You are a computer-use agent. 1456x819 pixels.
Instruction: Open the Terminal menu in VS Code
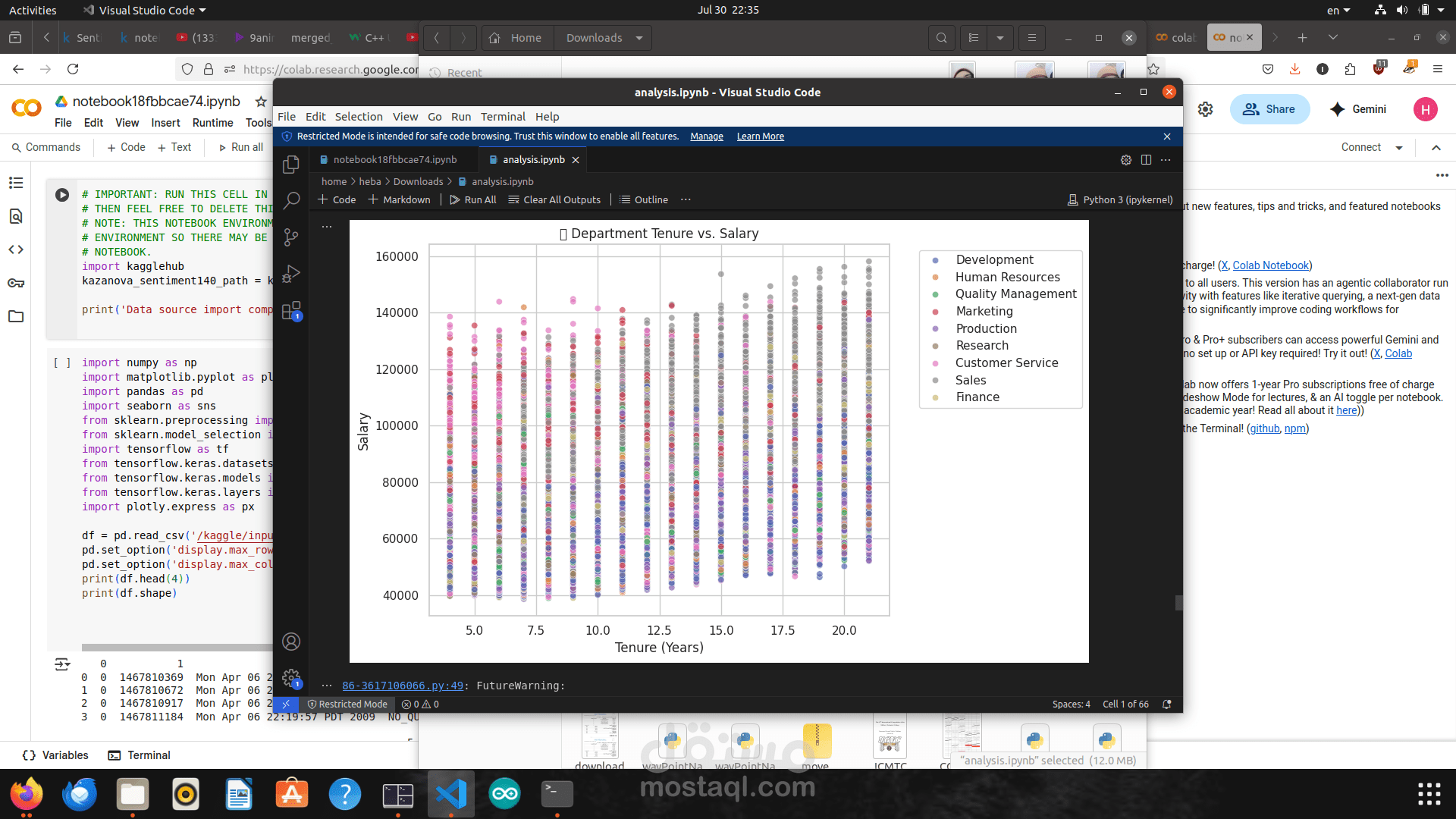(502, 117)
